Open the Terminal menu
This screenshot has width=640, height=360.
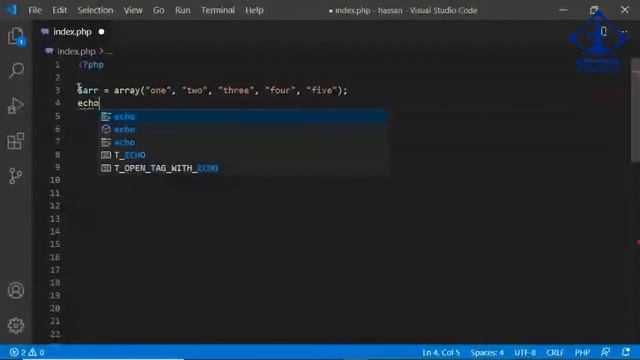(218, 10)
